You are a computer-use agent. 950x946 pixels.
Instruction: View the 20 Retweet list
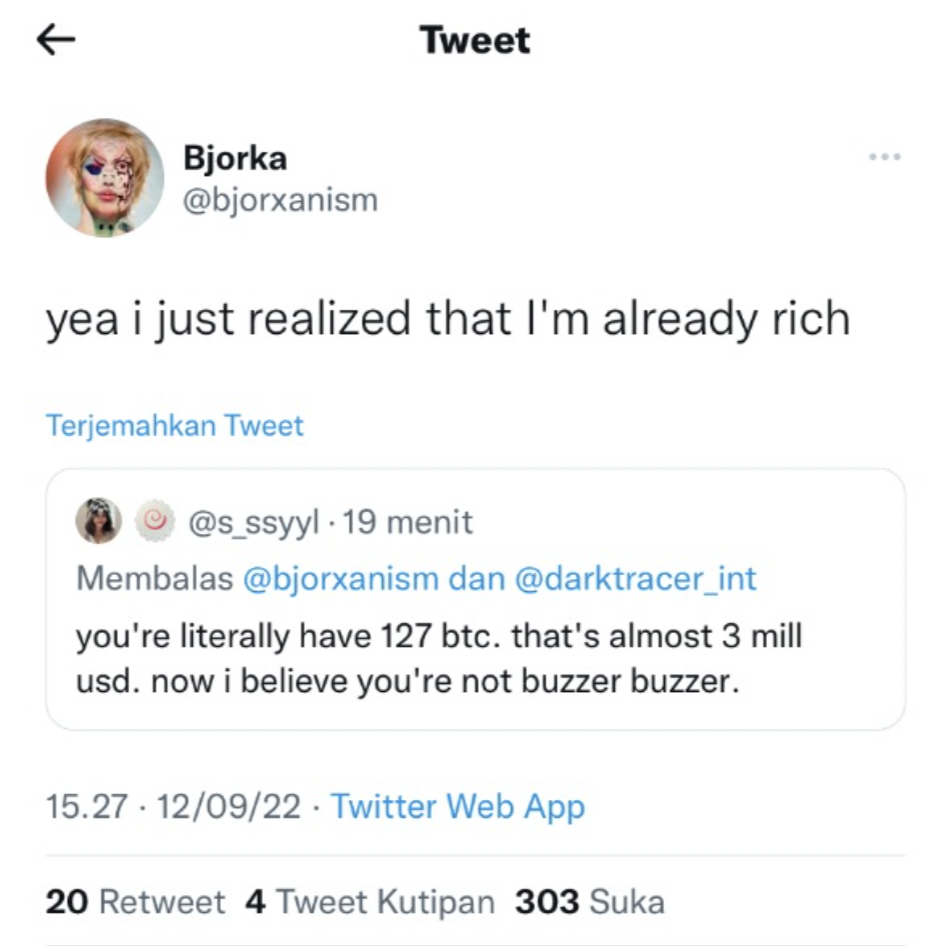(135, 902)
